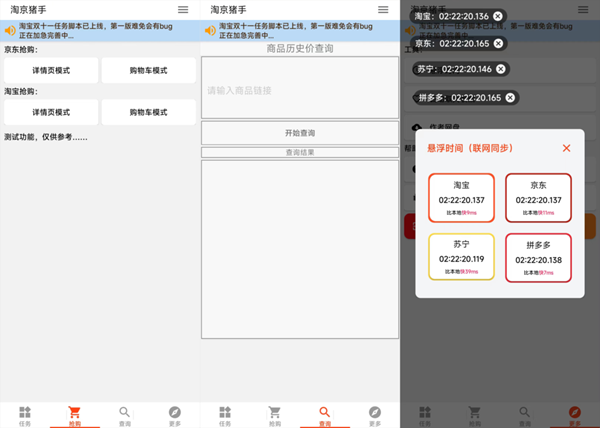The height and width of the screenshot is (428, 600).
Task: Choose 购物车模式 under 淘宝抢购
Action: click(x=148, y=112)
